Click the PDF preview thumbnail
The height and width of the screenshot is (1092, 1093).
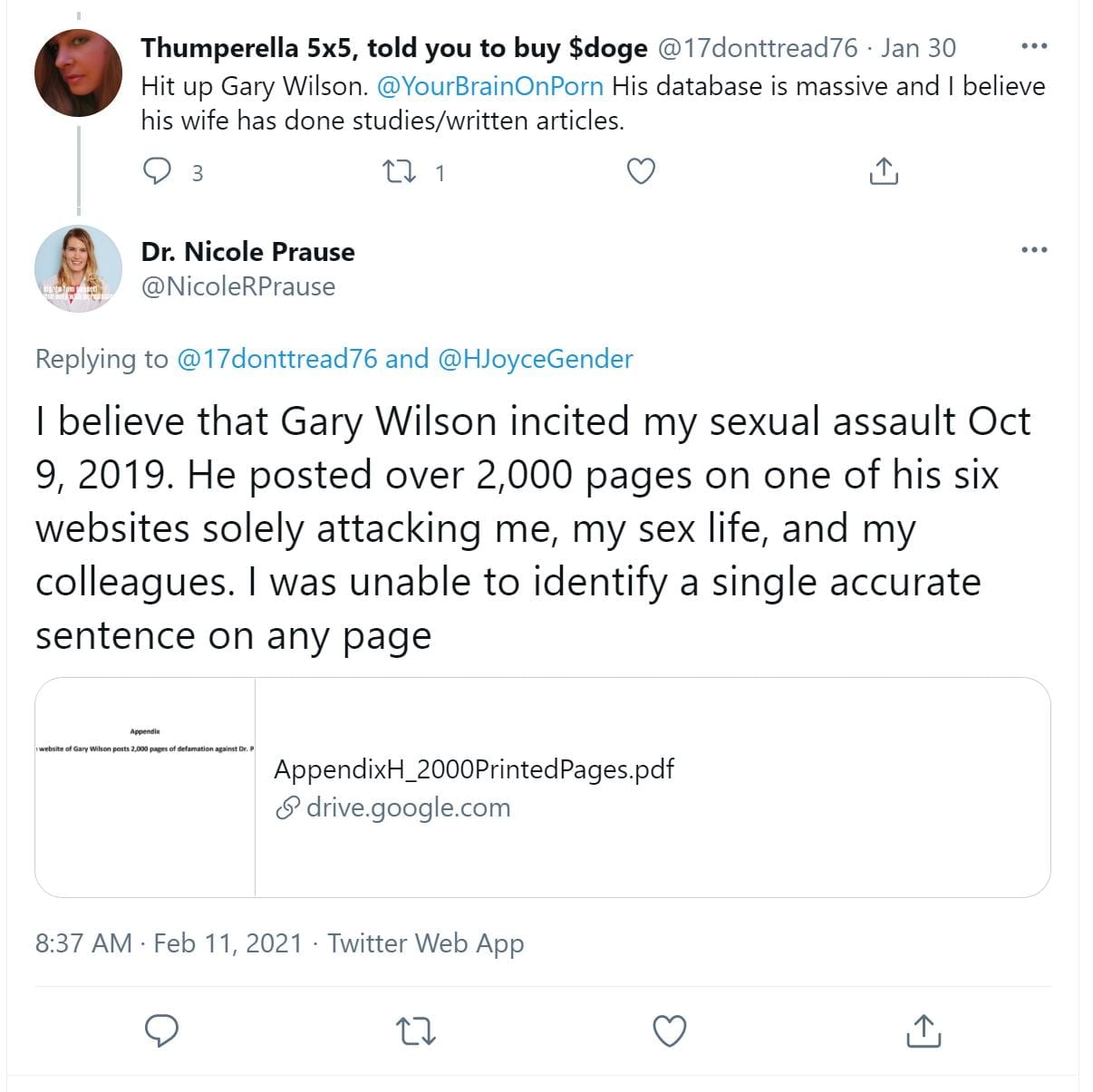[145, 787]
